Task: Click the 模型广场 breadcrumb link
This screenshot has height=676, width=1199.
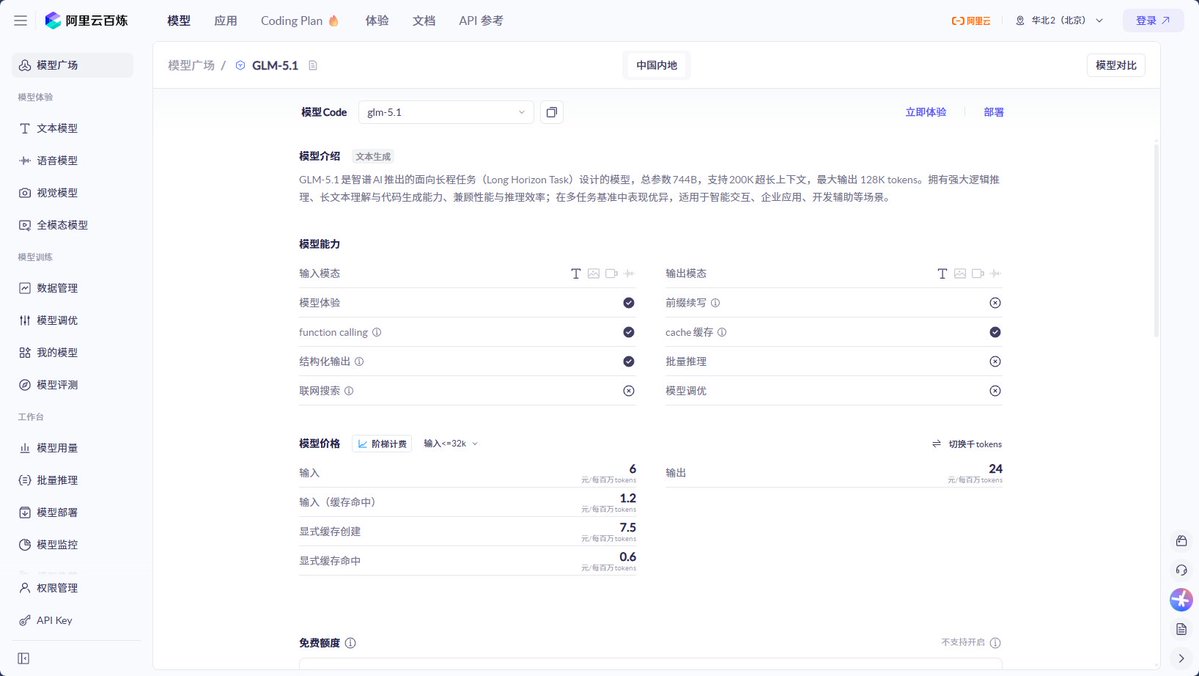Action: point(191,66)
